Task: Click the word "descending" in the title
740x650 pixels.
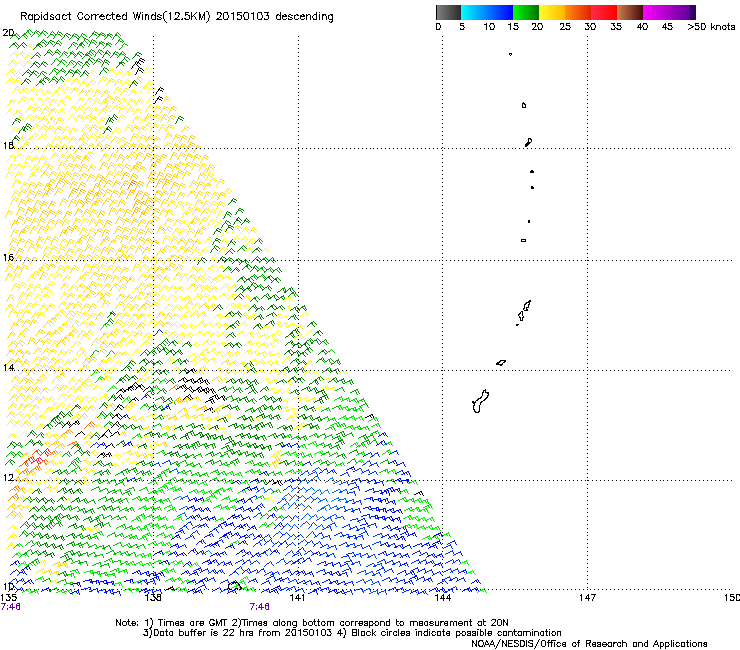Action: click(x=304, y=17)
